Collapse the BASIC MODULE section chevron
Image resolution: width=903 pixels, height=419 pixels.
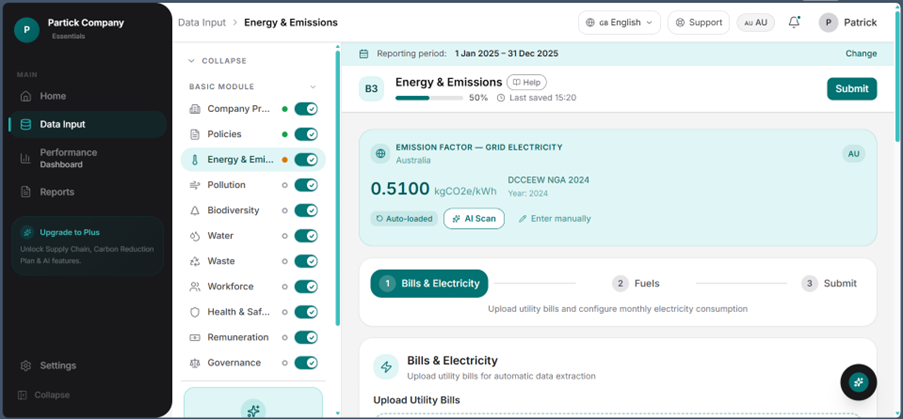(313, 87)
